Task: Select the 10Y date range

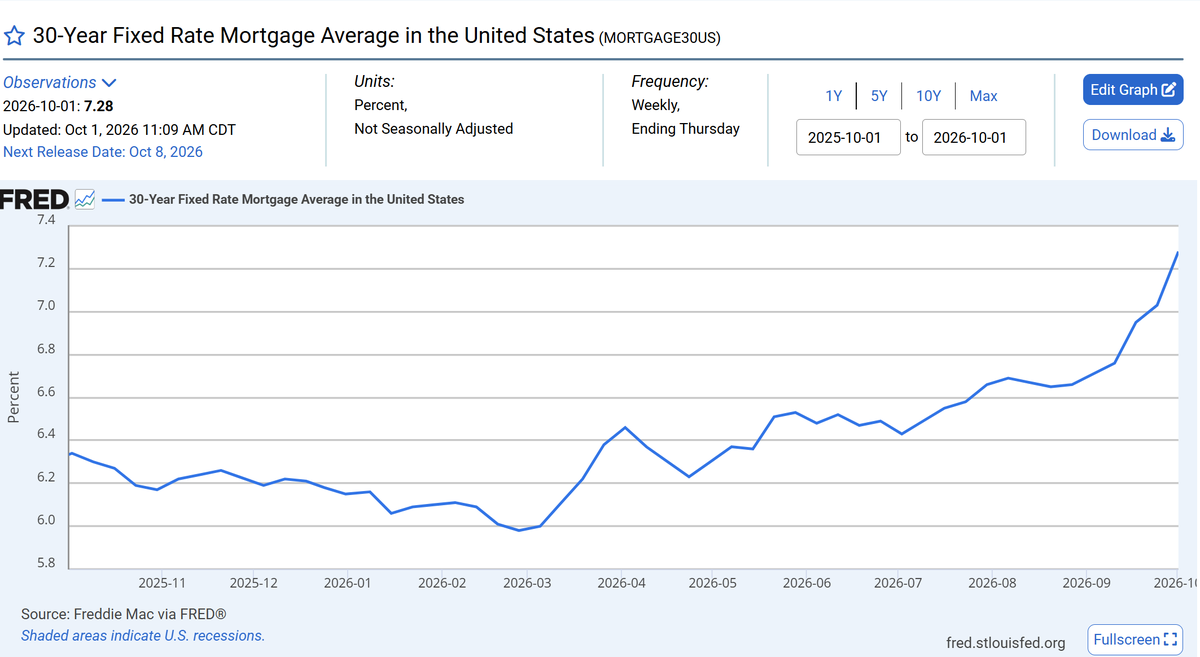Action: pos(929,96)
